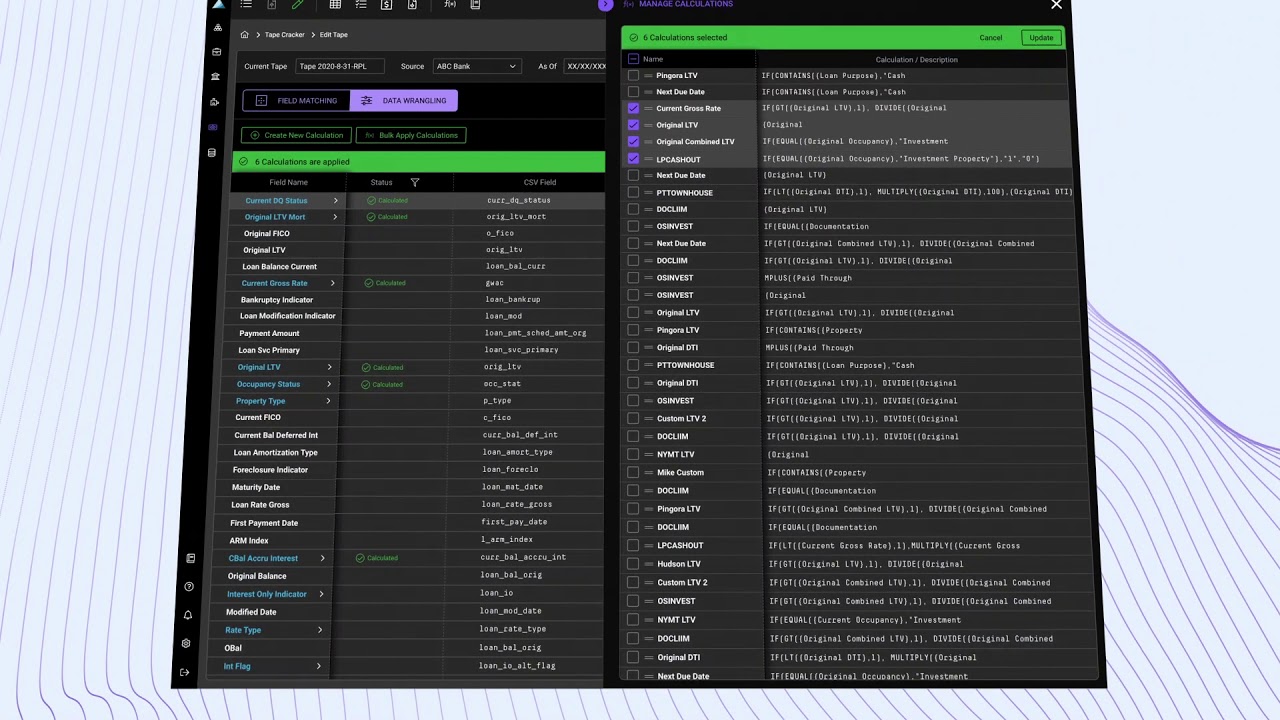Expand the Property Type field row
Viewport: 1280px width, 720px height.
coord(328,401)
